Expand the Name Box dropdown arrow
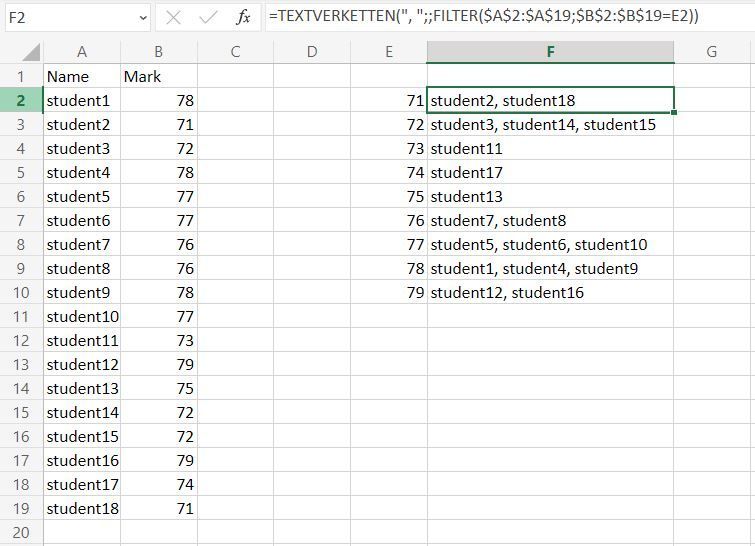This screenshot has width=755, height=546. point(143,18)
